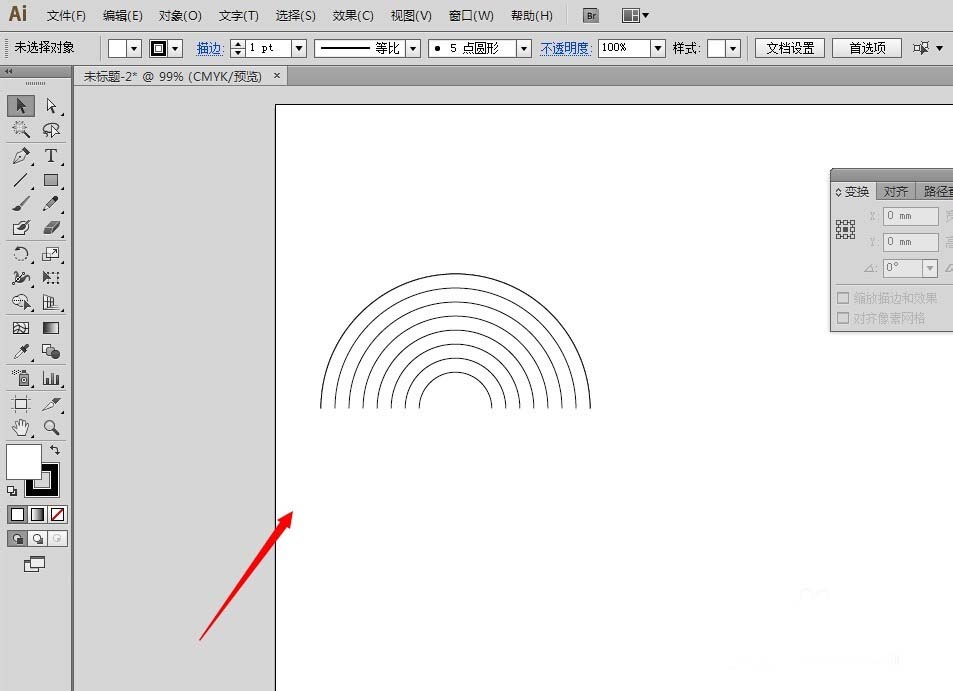
Task: Expand the rotation angle dropdown in Transform panel
Action: point(929,268)
